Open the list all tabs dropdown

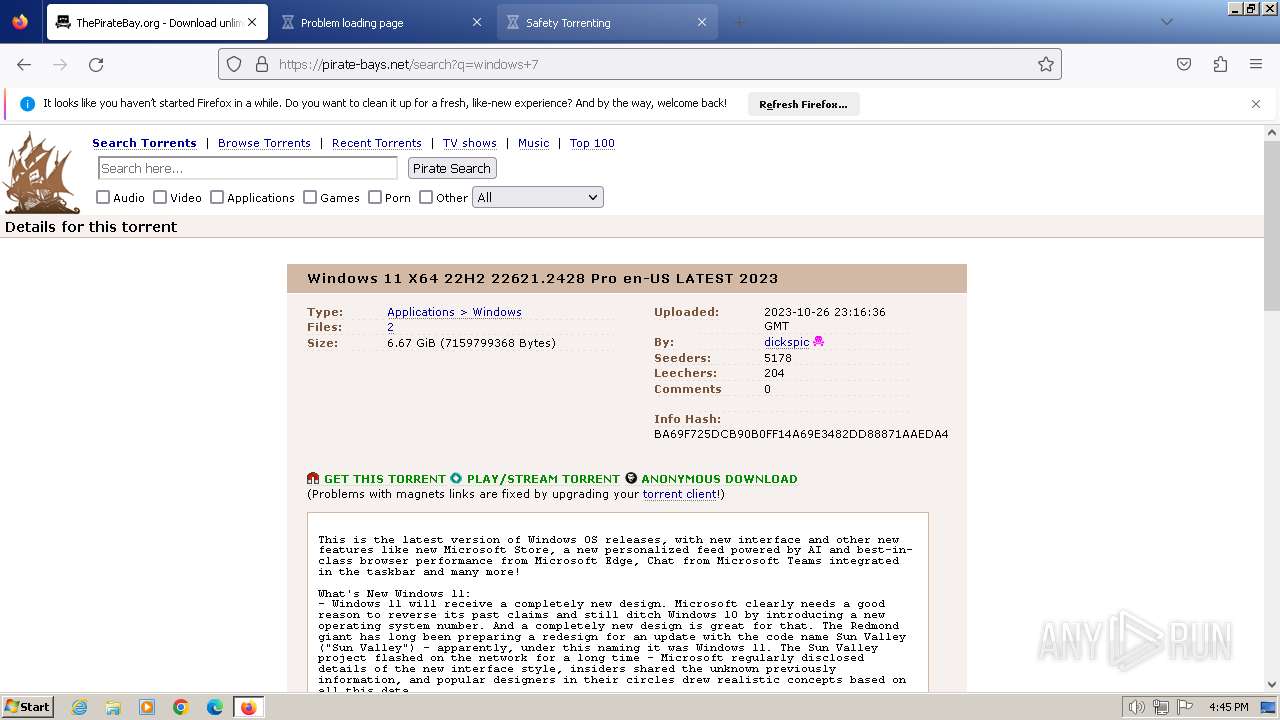point(1166,22)
